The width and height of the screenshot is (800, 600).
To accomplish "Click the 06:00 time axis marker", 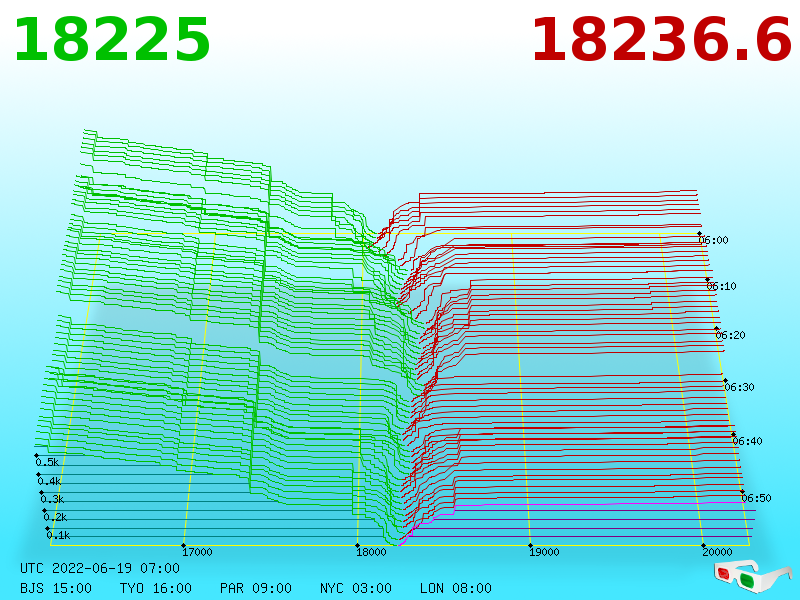I will coord(713,240).
